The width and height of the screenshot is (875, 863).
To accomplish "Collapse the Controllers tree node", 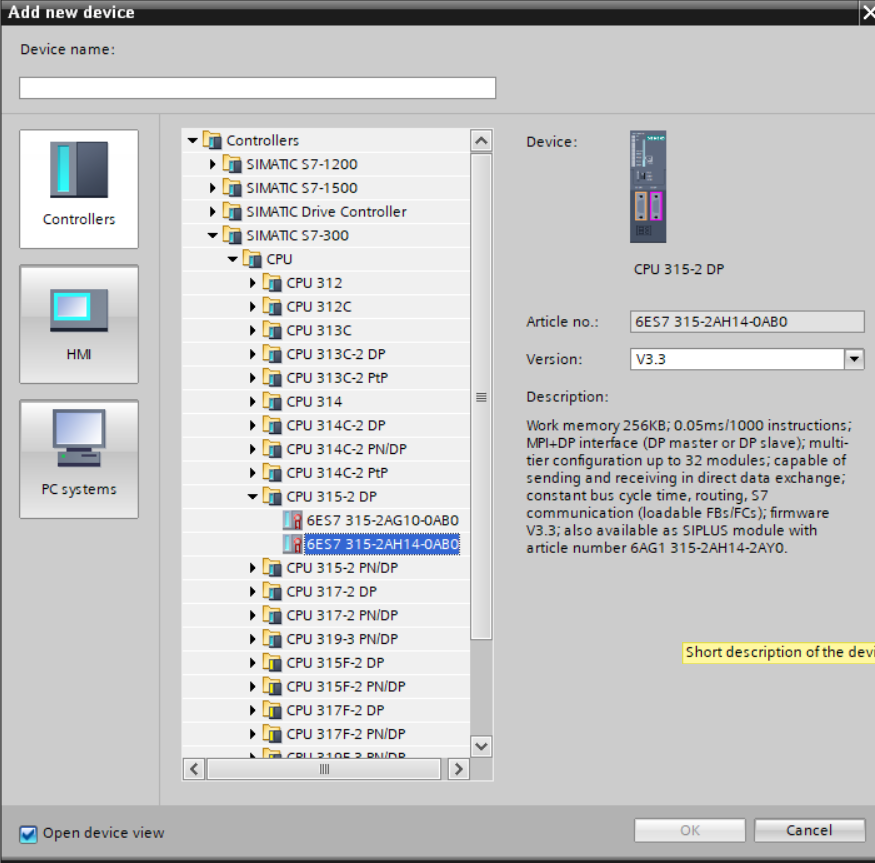I will tap(193, 140).
